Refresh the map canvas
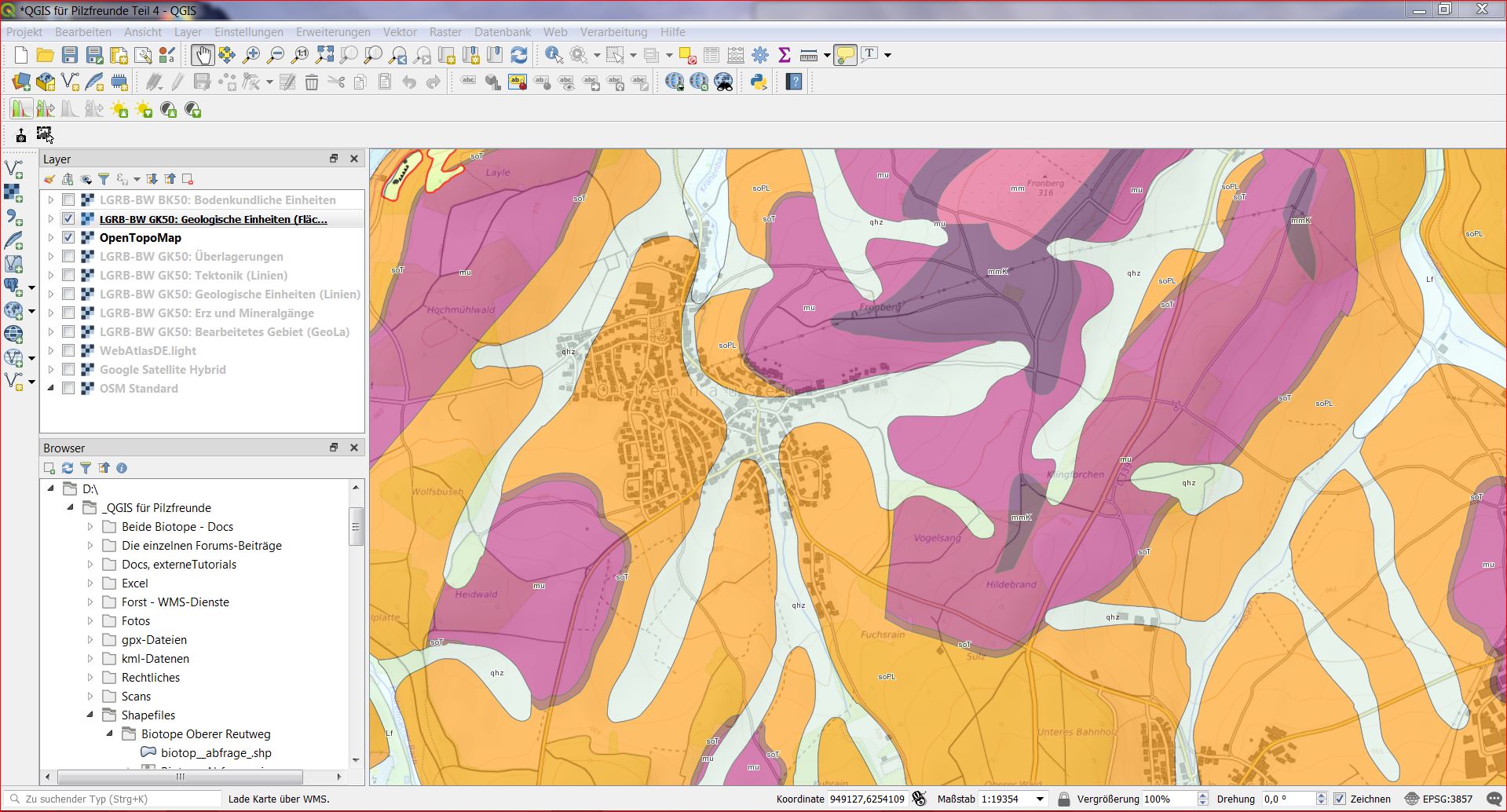This screenshot has width=1507, height=812. (x=519, y=55)
